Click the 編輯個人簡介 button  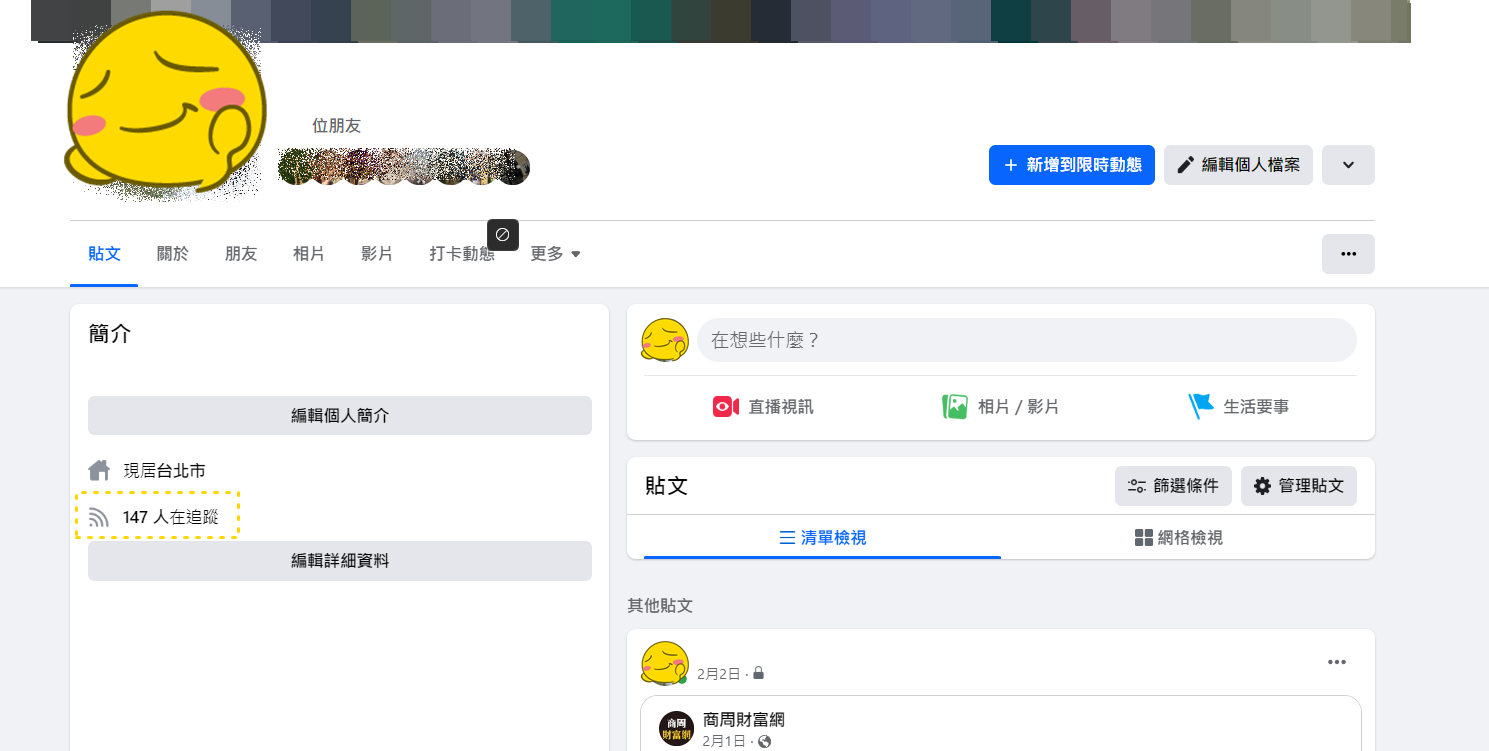(340, 415)
